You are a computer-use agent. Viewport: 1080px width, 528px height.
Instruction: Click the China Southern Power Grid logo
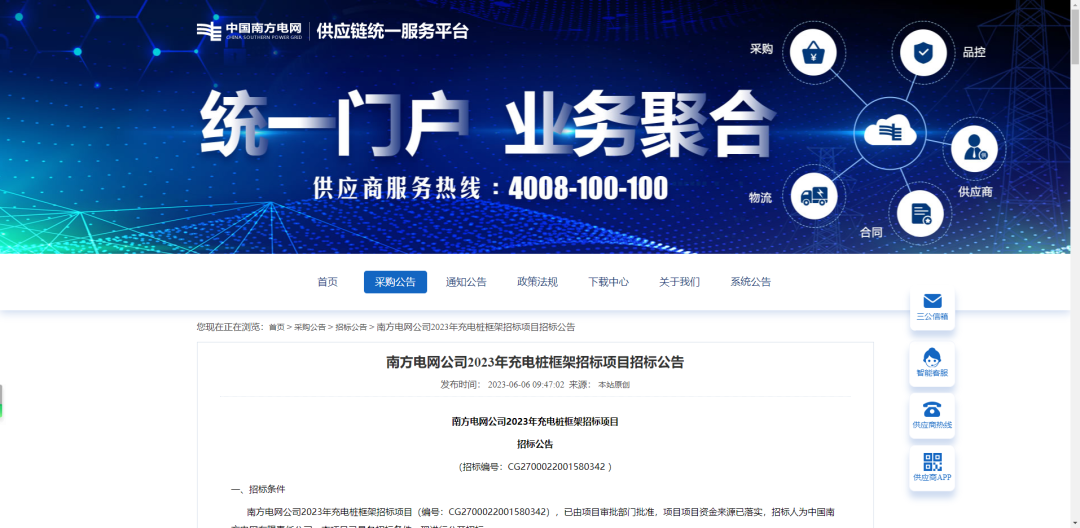pyautogui.click(x=249, y=31)
